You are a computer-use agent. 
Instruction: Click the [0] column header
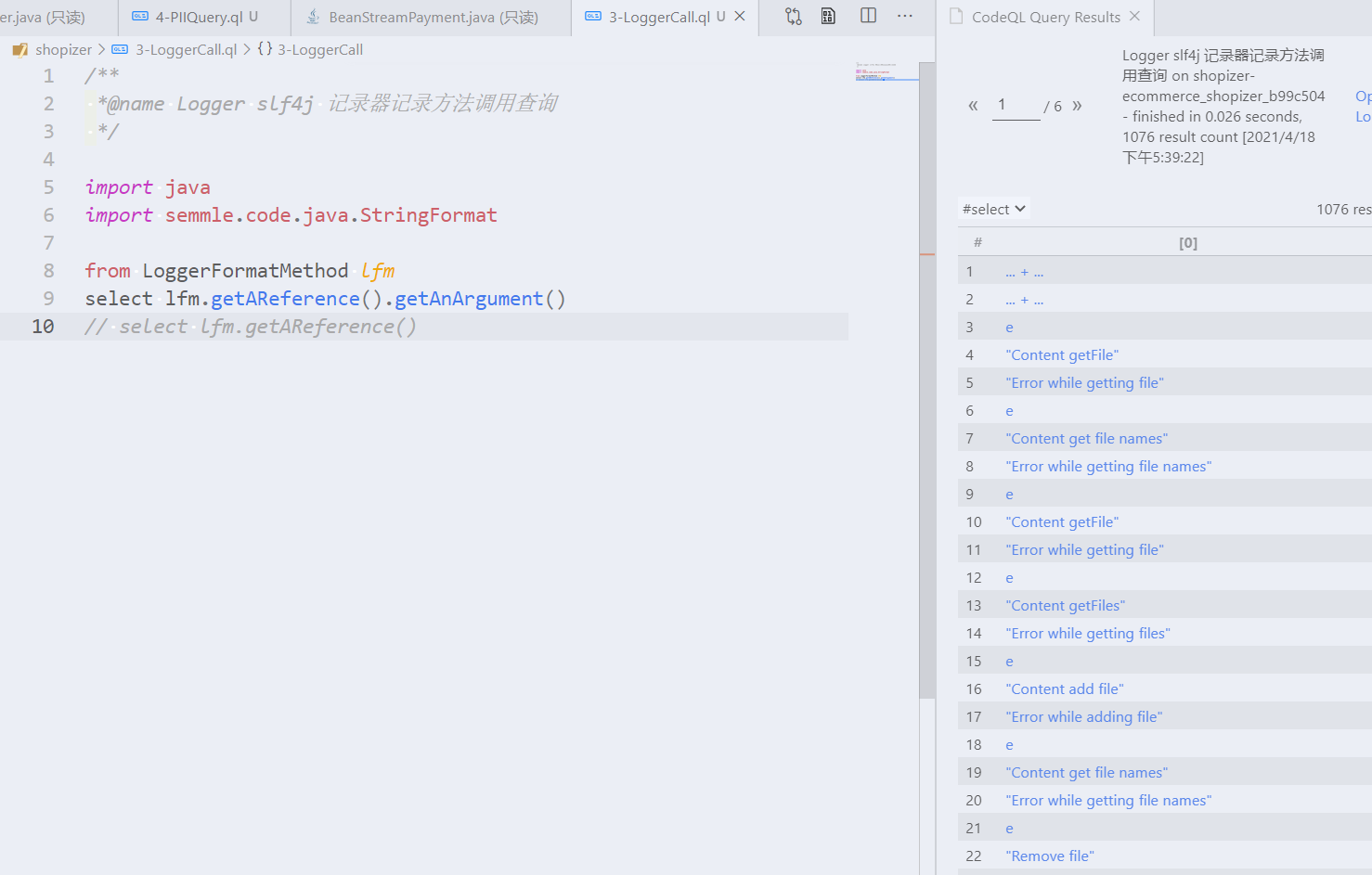[x=1188, y=243]
